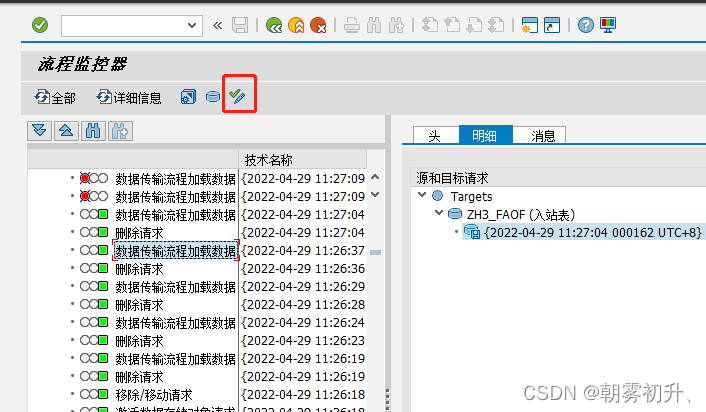Select 数据传输流程加载数据 row at 11:26:24
The width and height of the screenshot is (706, 412).
[175, 322]
